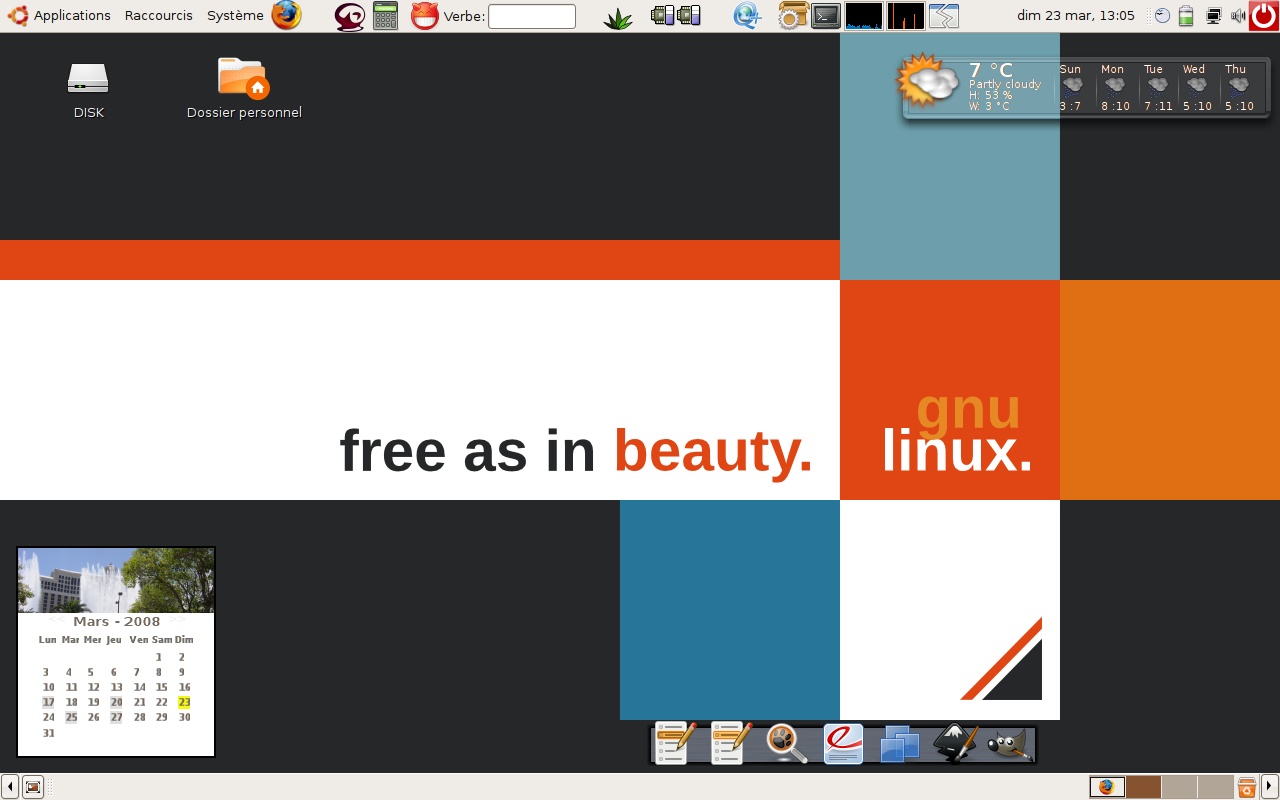Open the trash on the bottom panel
Image resolution: width=1280 pixels, height=800 pixels.
[1247, 787]
